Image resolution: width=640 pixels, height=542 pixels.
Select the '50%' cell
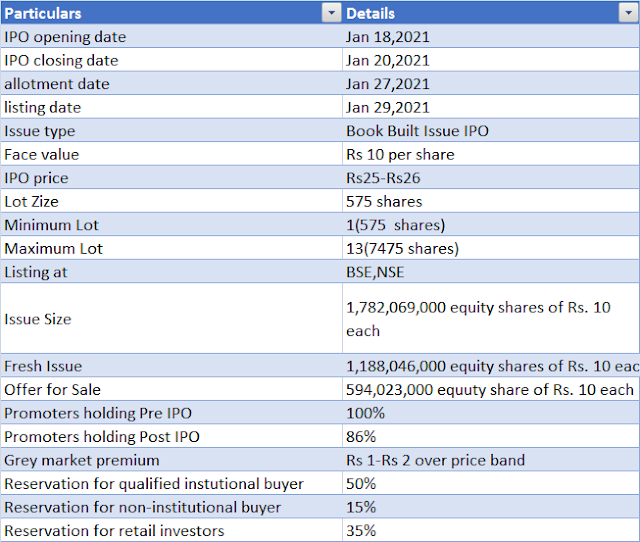[x=491, y=484]
